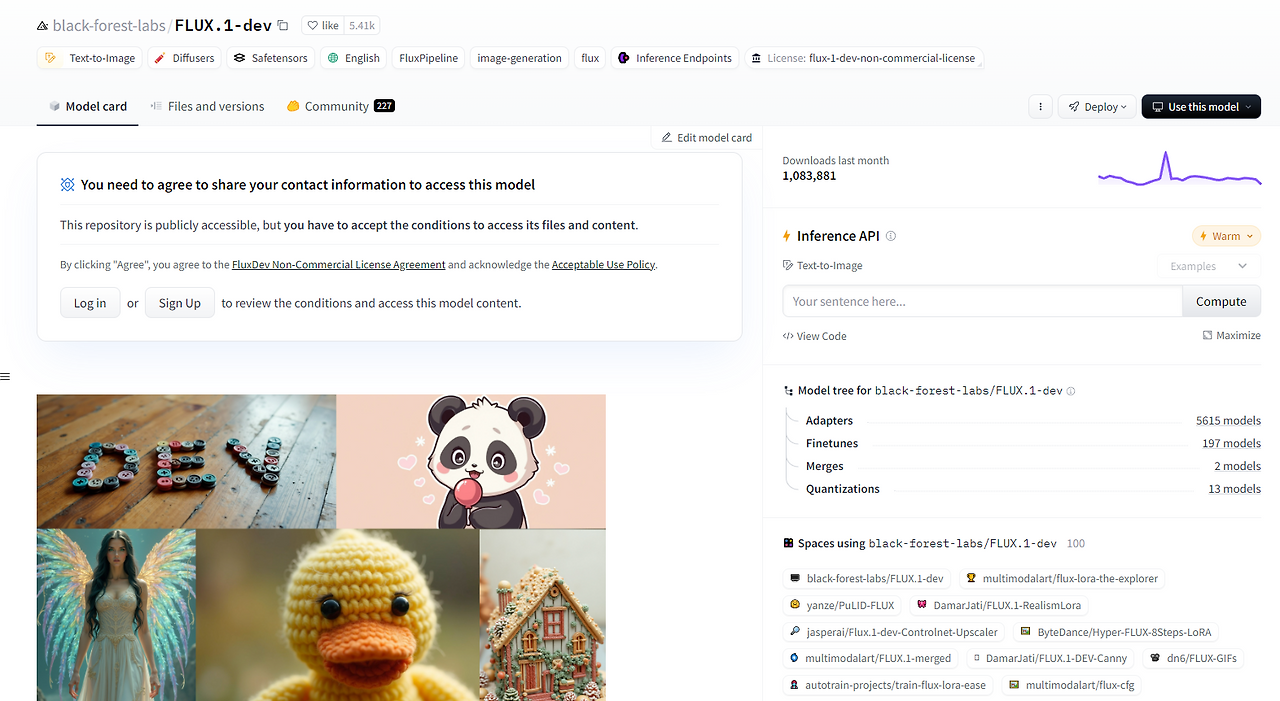1280x701 pixels.
Task: Click the Log in button
Action: (90, 303)
